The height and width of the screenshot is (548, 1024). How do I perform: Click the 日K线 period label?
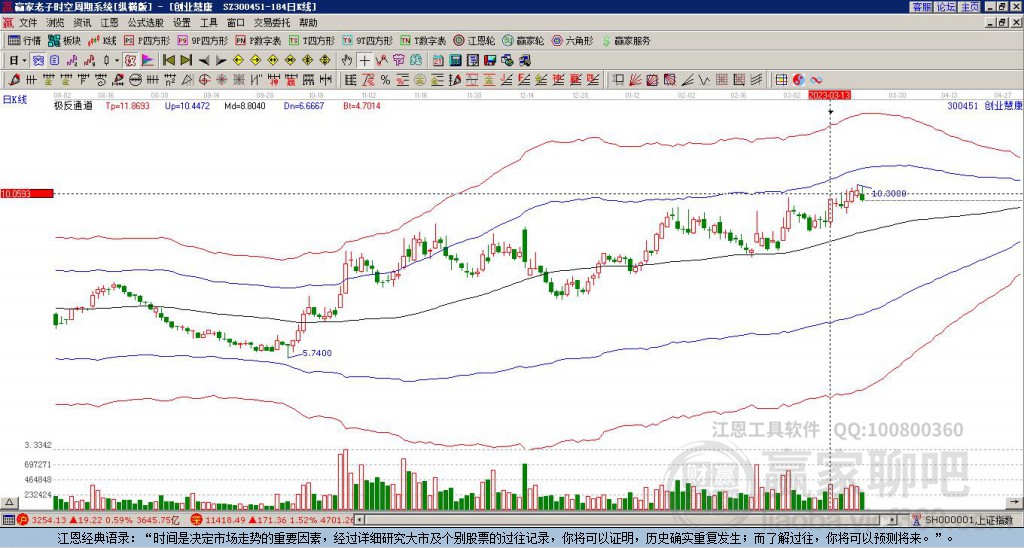[x=15, y=99]
